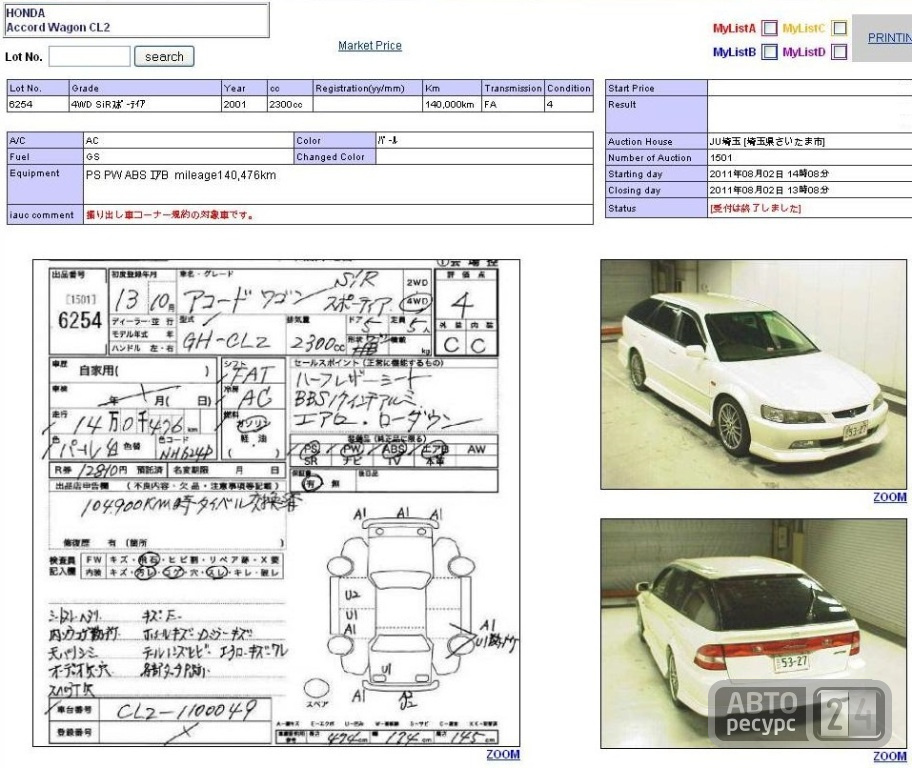Click the Registration(yy/mm) column header
Screen dimensions: 912x768
point(368,88)
